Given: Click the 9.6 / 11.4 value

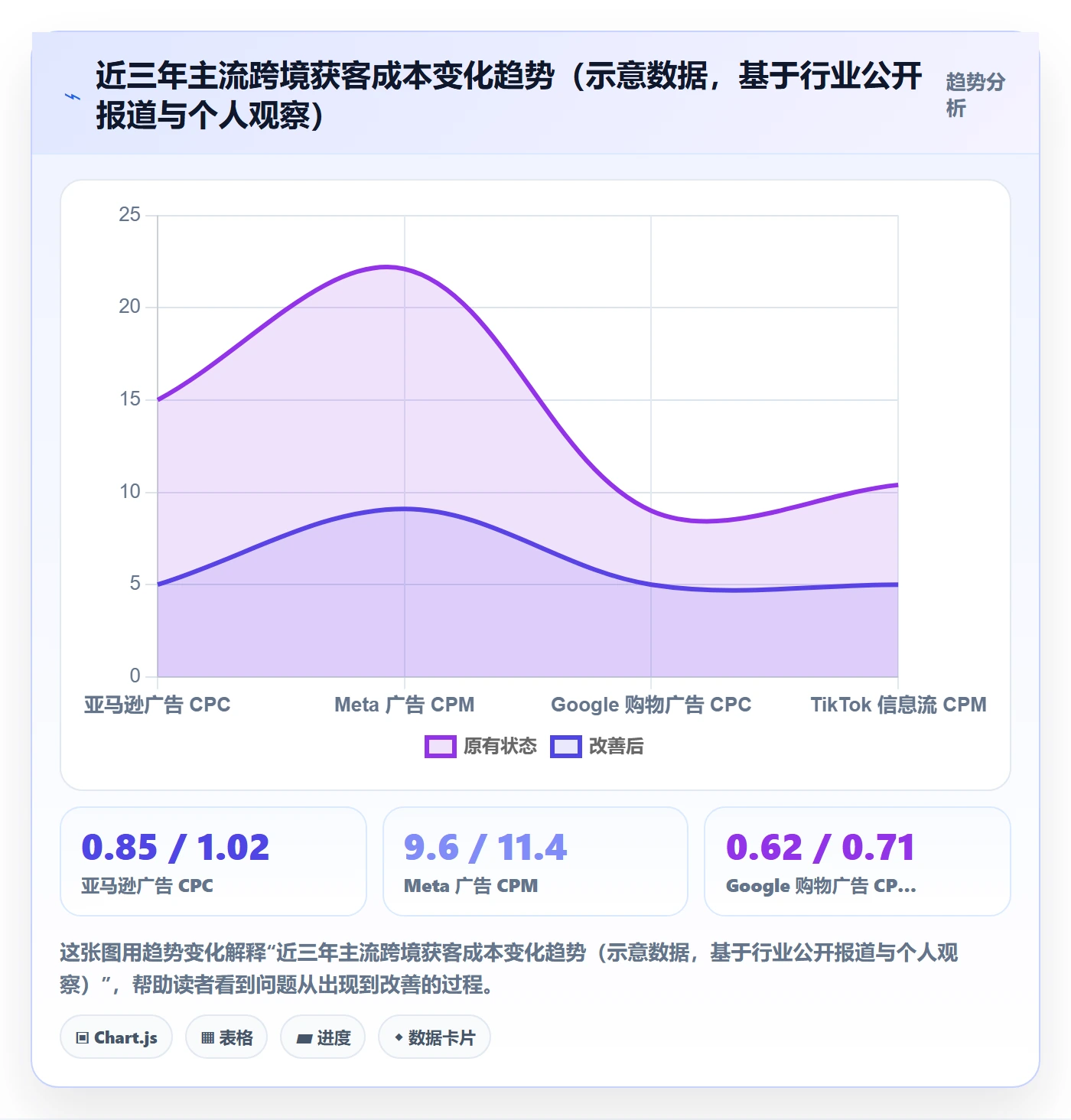Looking at the screenshot, I should 486,848.
